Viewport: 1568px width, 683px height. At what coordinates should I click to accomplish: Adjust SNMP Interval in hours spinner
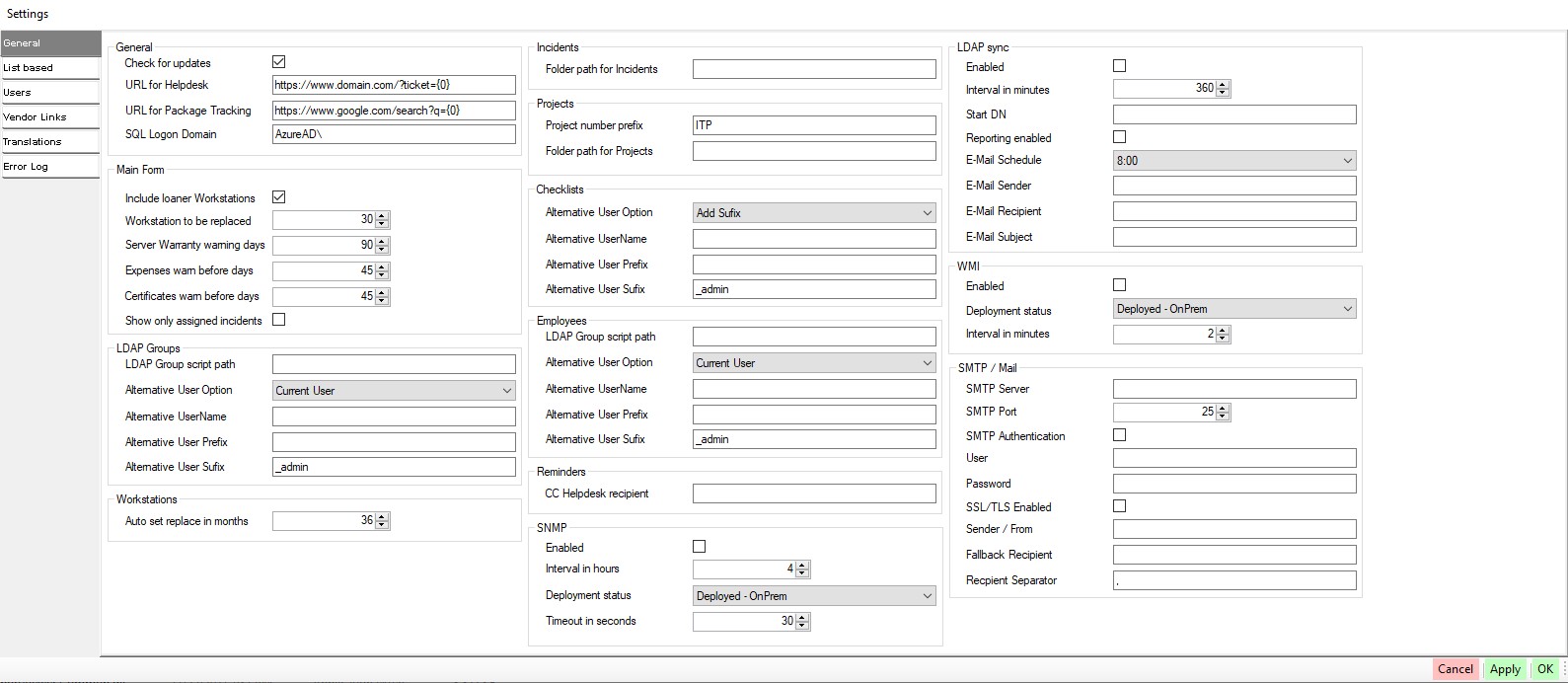[x=752, y=569]
